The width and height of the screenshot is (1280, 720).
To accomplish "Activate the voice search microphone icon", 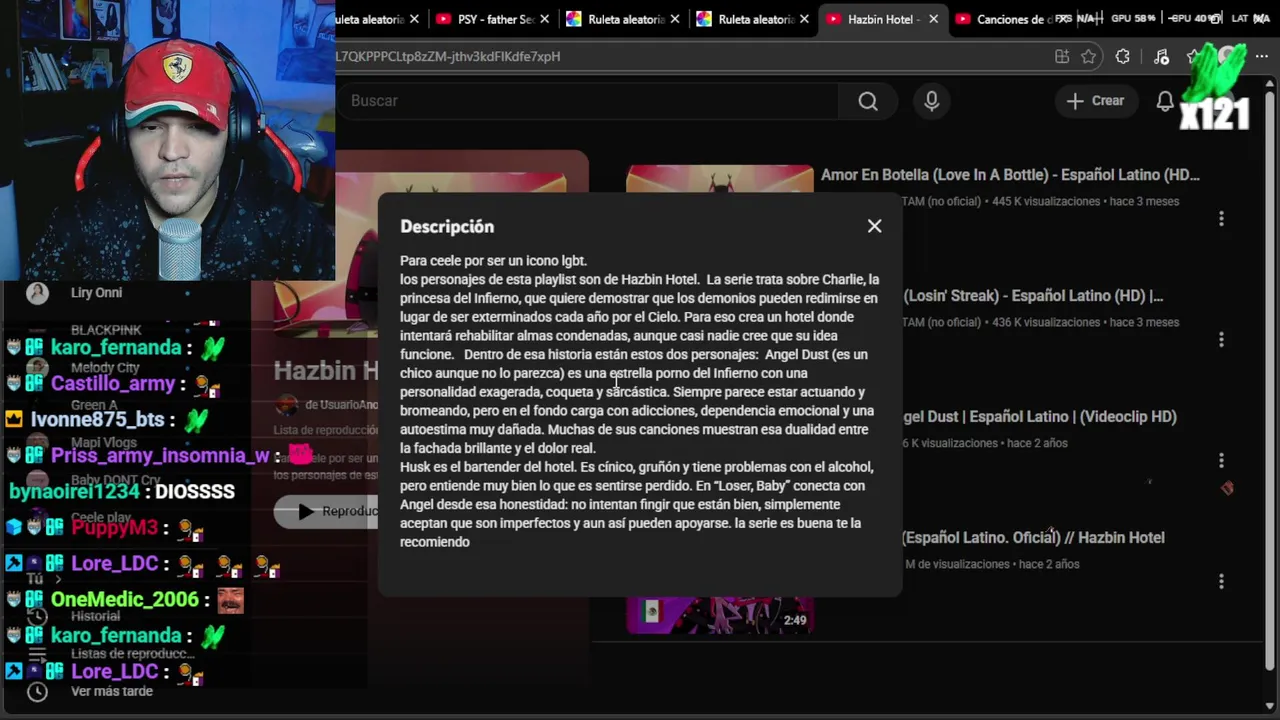I will 932,101.
